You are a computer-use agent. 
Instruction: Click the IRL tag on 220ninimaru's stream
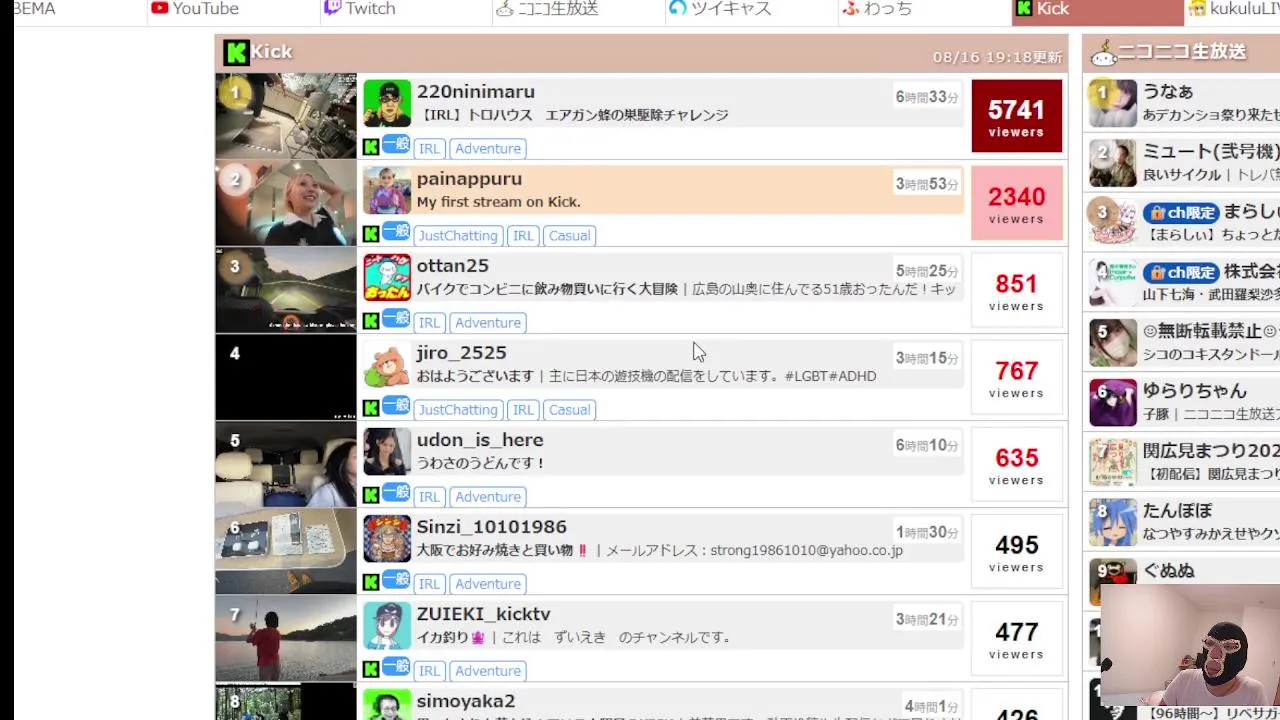429,148
